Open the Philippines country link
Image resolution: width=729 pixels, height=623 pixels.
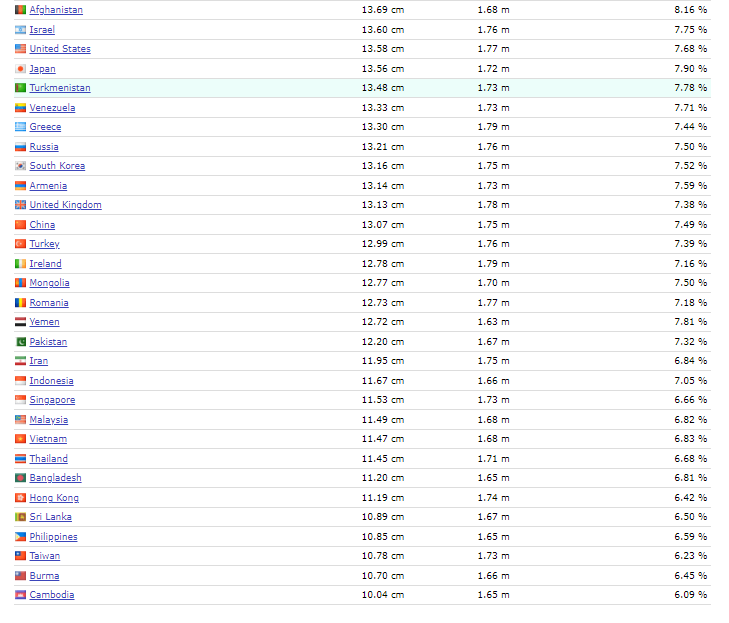click(53, 537)
